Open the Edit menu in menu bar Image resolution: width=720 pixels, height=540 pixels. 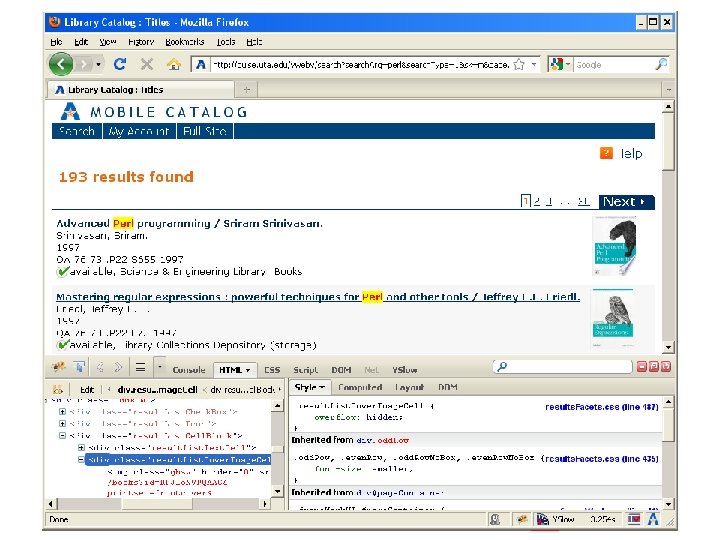click(x=81, y=42)
